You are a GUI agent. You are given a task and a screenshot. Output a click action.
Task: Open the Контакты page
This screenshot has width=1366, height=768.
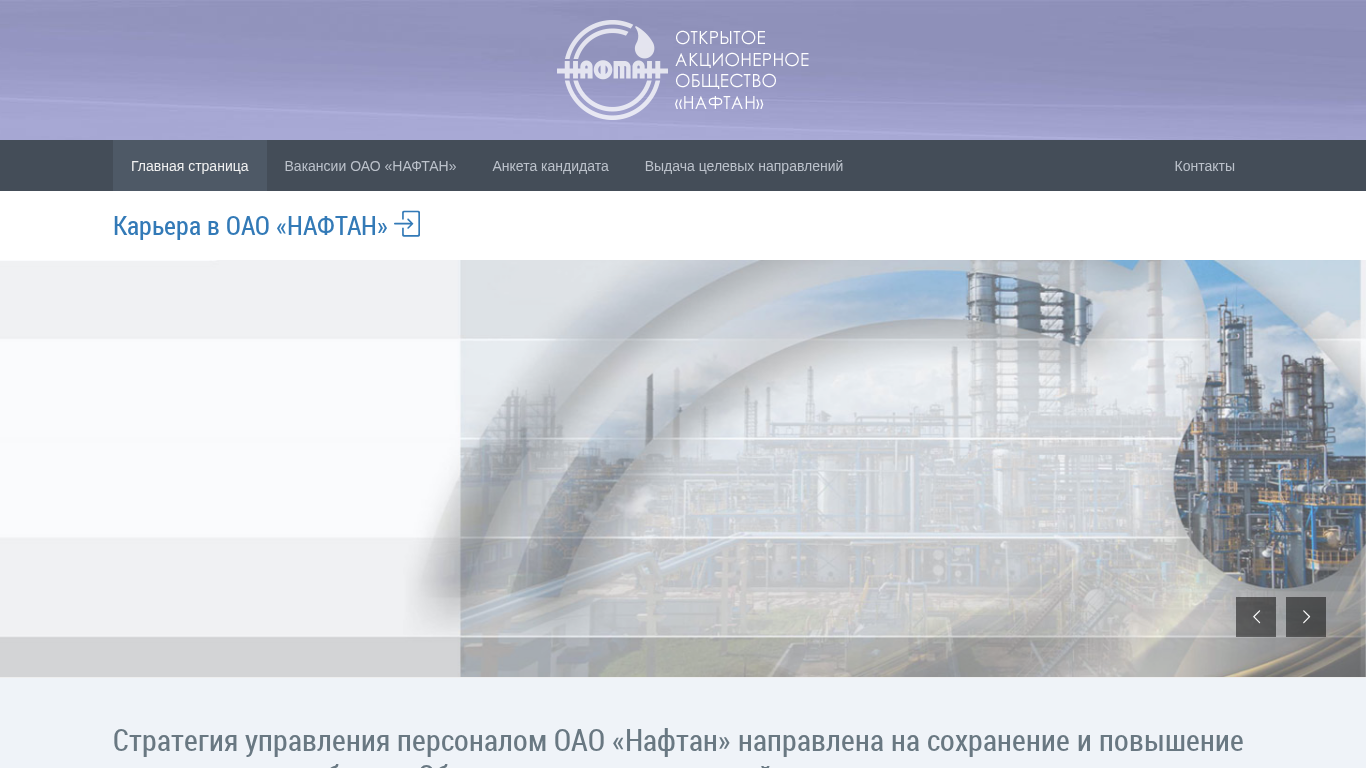coord(1204,166)
